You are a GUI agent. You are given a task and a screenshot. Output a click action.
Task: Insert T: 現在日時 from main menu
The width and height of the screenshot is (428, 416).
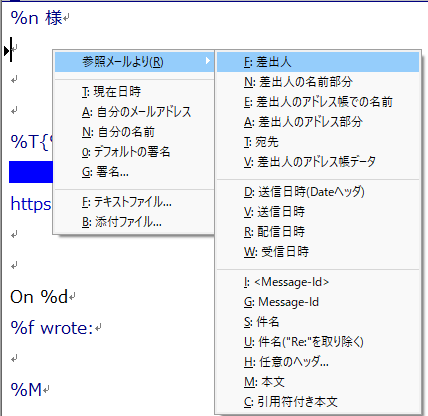(134, 92)
